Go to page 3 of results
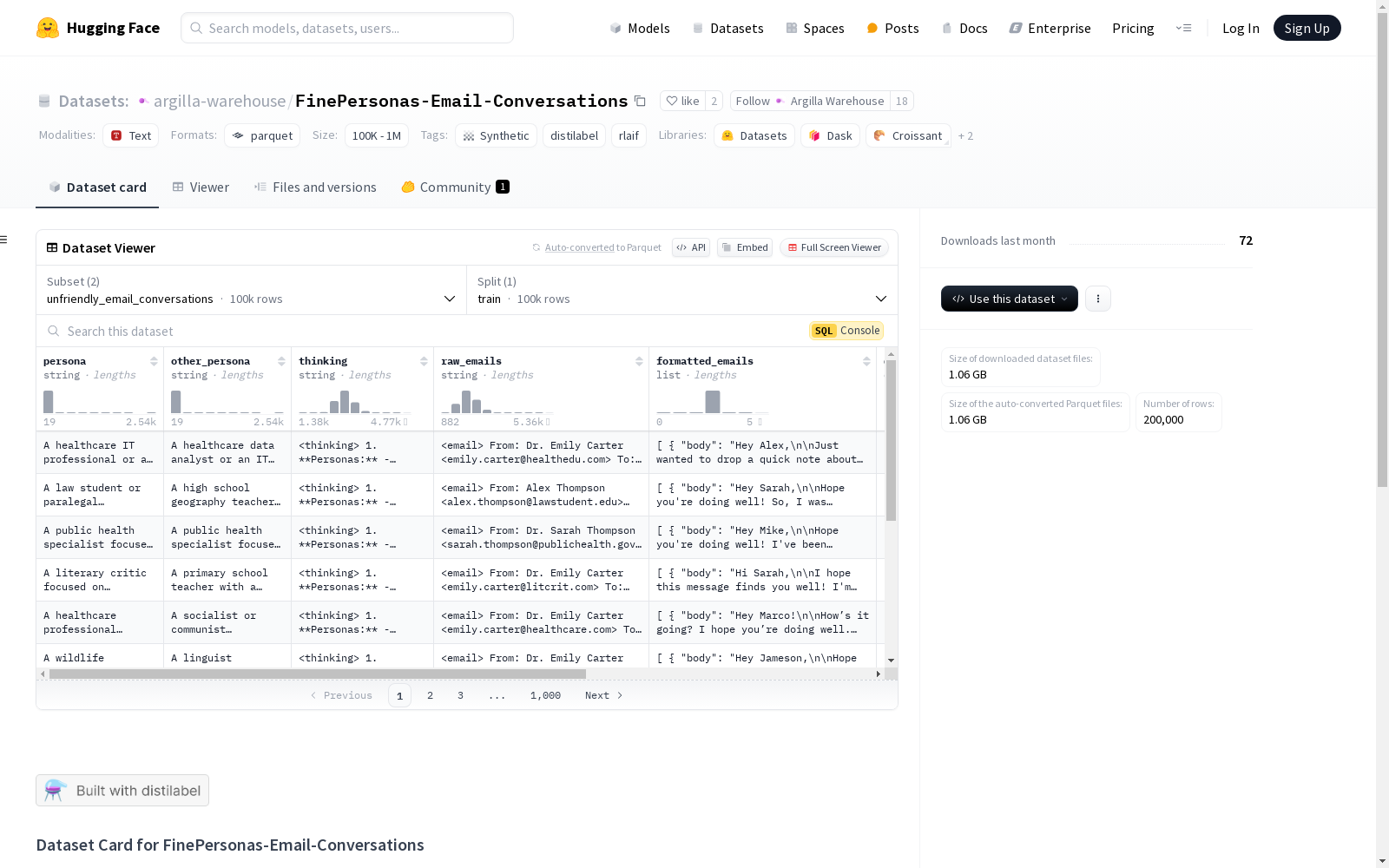The height and width of the screenshot is (868, 1389). pos(460,695)
